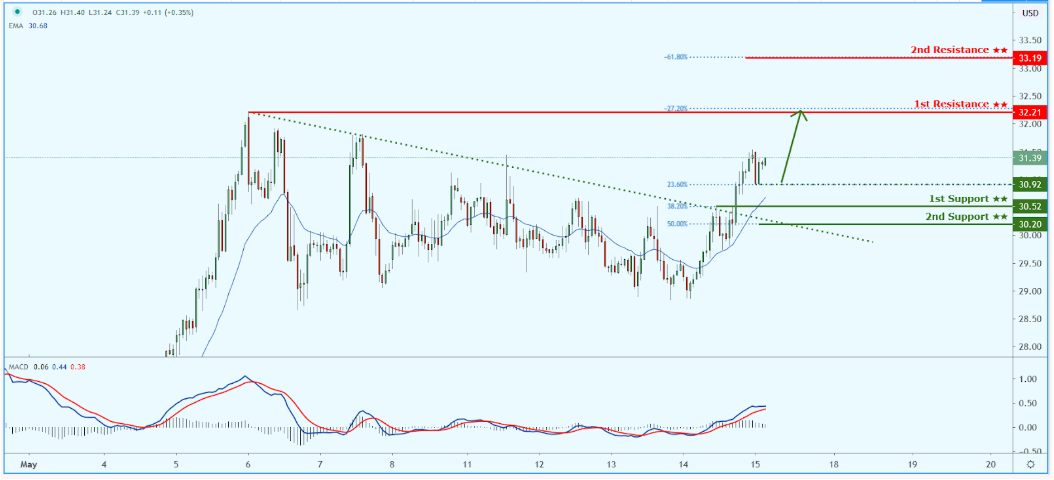Viewport: 1054px width, 480px height.
Task: Click date 11 on the time axis
Action: click(x=467, y=465)
